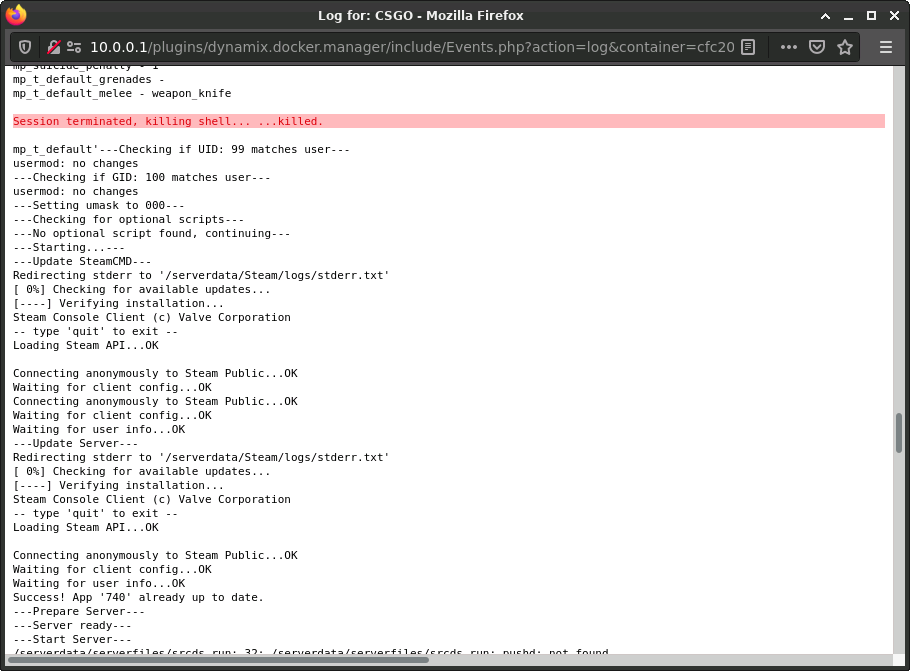Shade window with the up-arrow button

(825, 16)
